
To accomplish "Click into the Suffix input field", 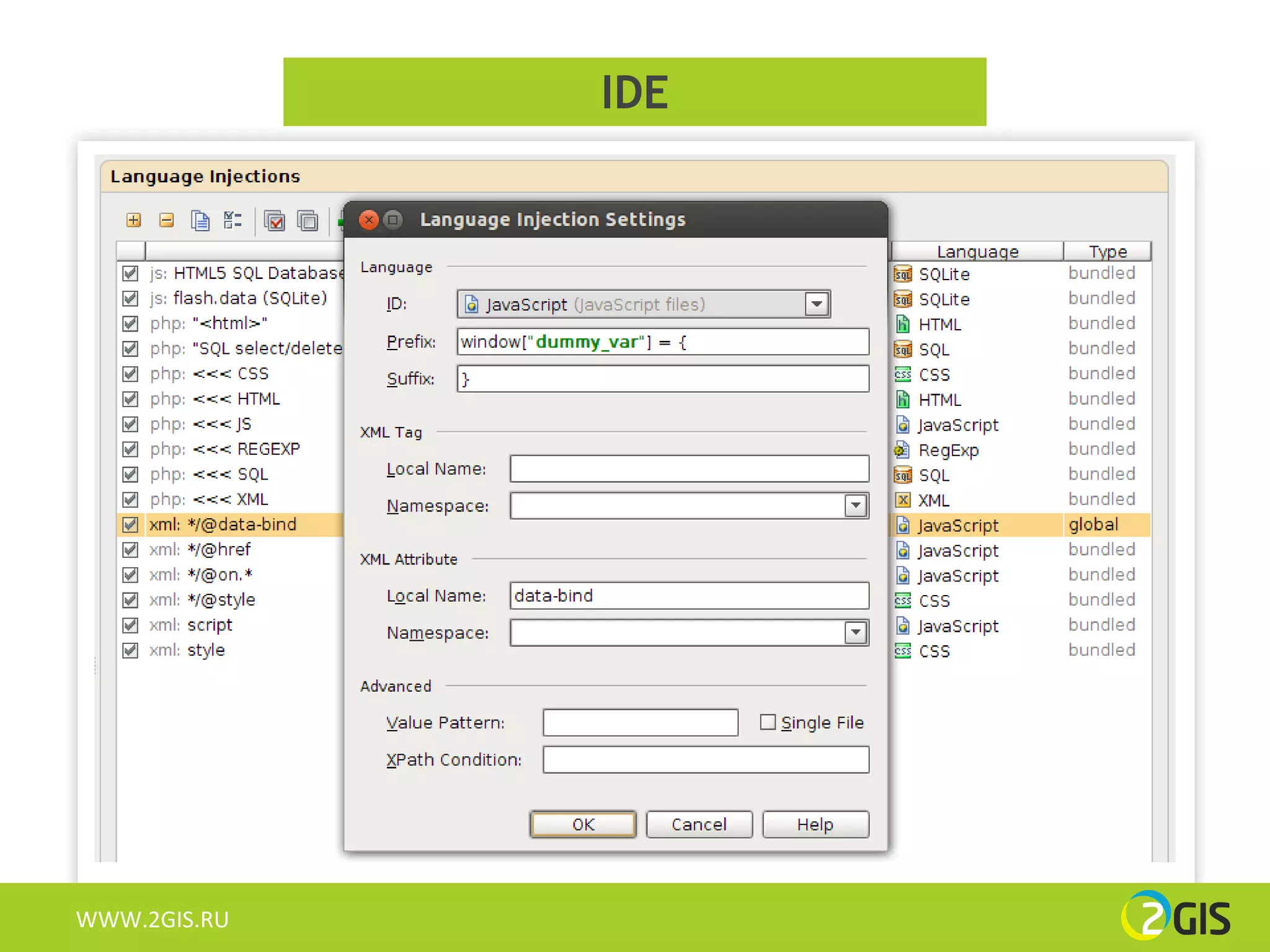I will click(663, 379).
